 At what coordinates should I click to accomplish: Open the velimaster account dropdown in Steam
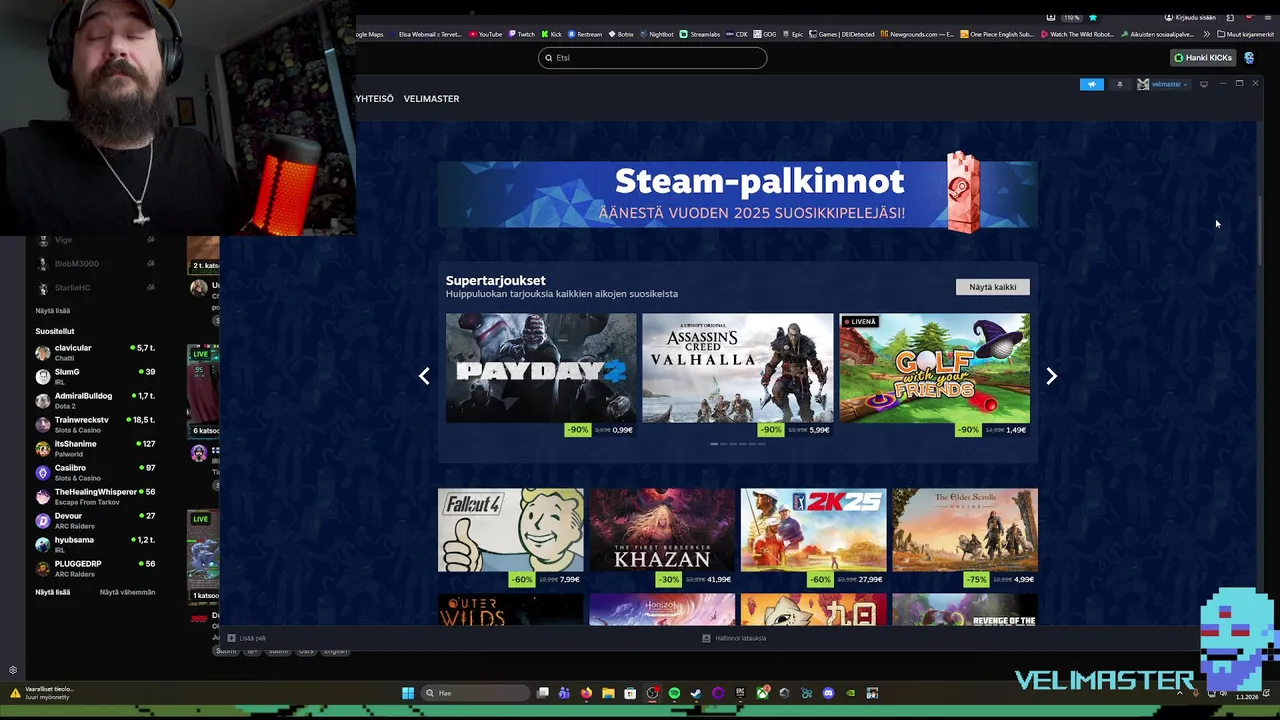coord(1163,84)
